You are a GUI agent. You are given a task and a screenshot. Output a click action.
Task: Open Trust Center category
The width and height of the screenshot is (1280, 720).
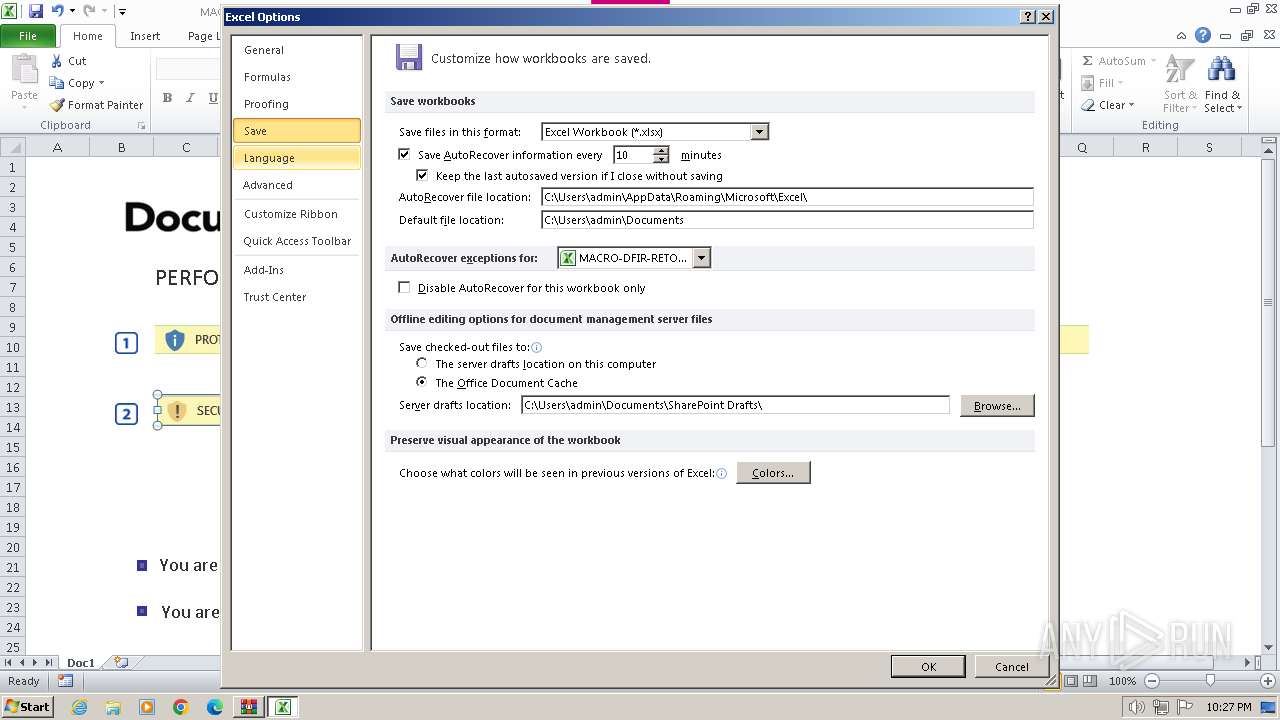coord(297,297)
